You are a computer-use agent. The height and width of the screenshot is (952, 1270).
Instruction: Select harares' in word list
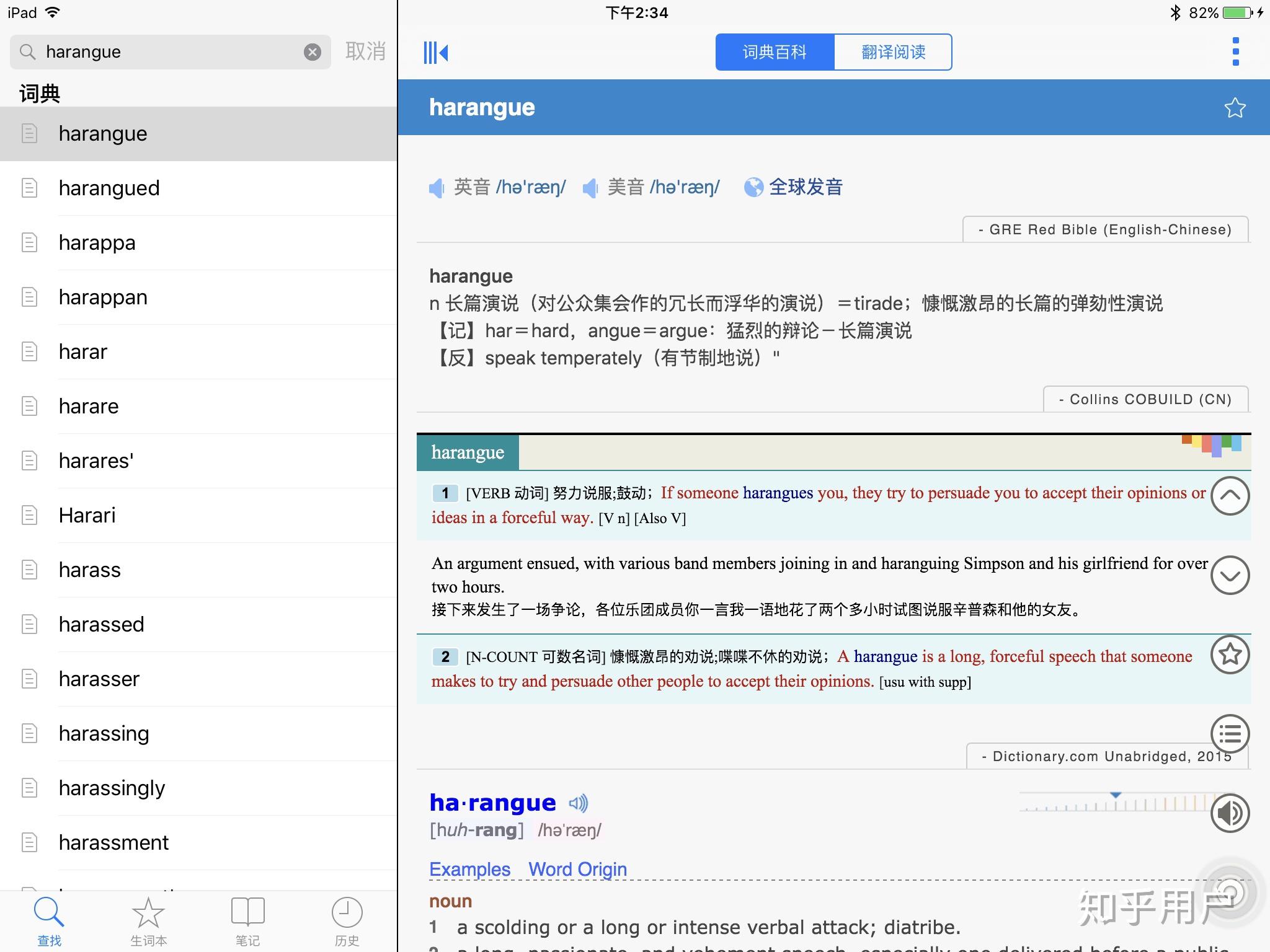point(198,461)
